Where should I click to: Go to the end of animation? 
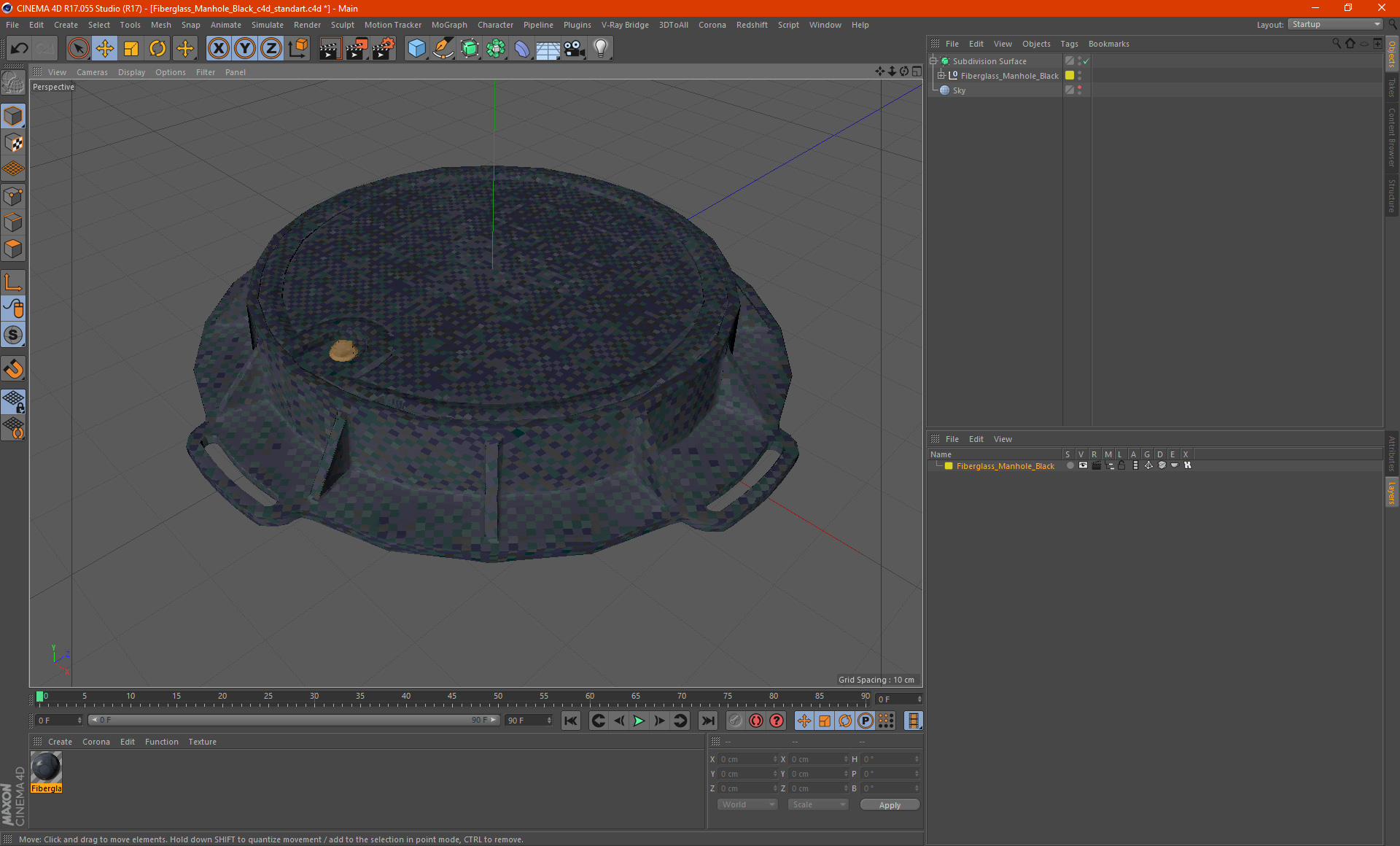pos(708,721)
